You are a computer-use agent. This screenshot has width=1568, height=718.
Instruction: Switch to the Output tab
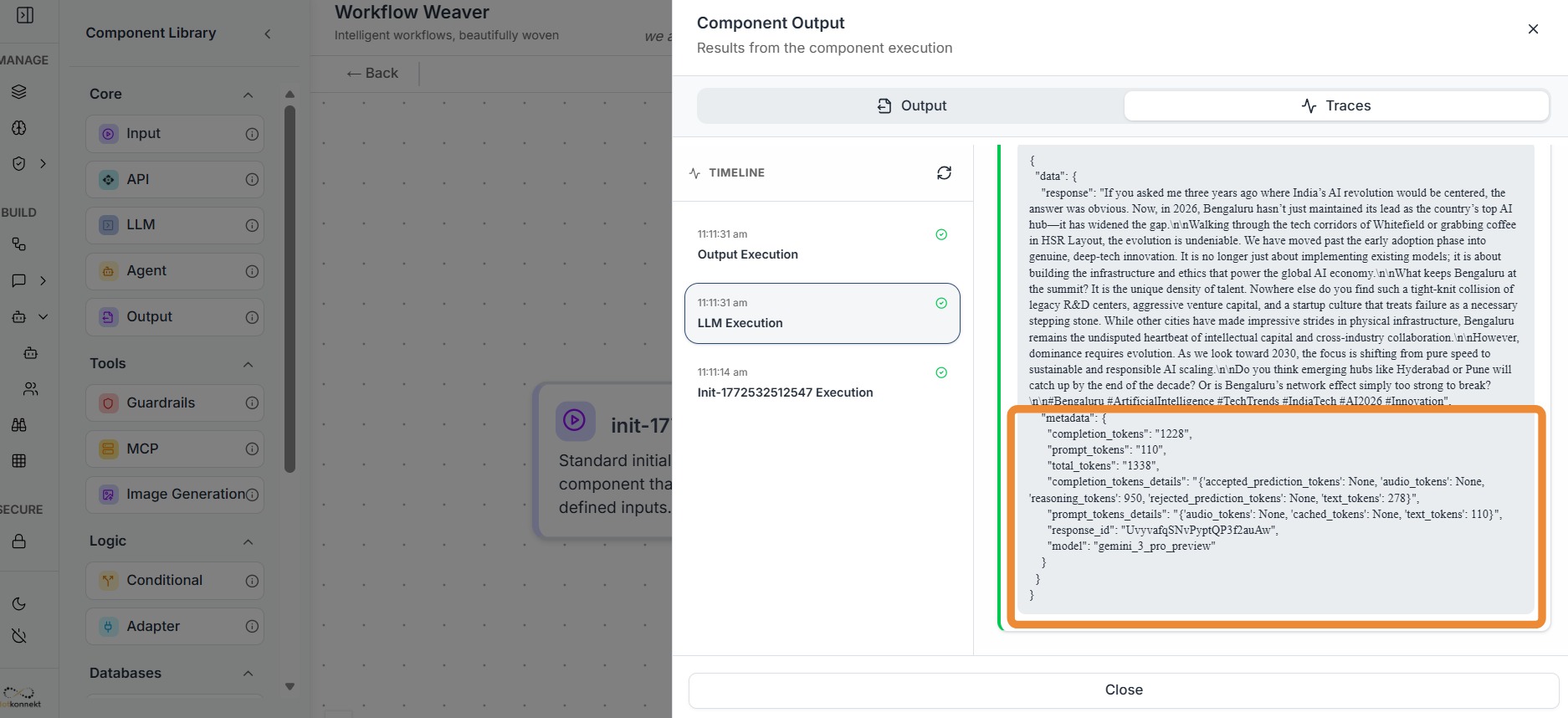coord(911,105)
